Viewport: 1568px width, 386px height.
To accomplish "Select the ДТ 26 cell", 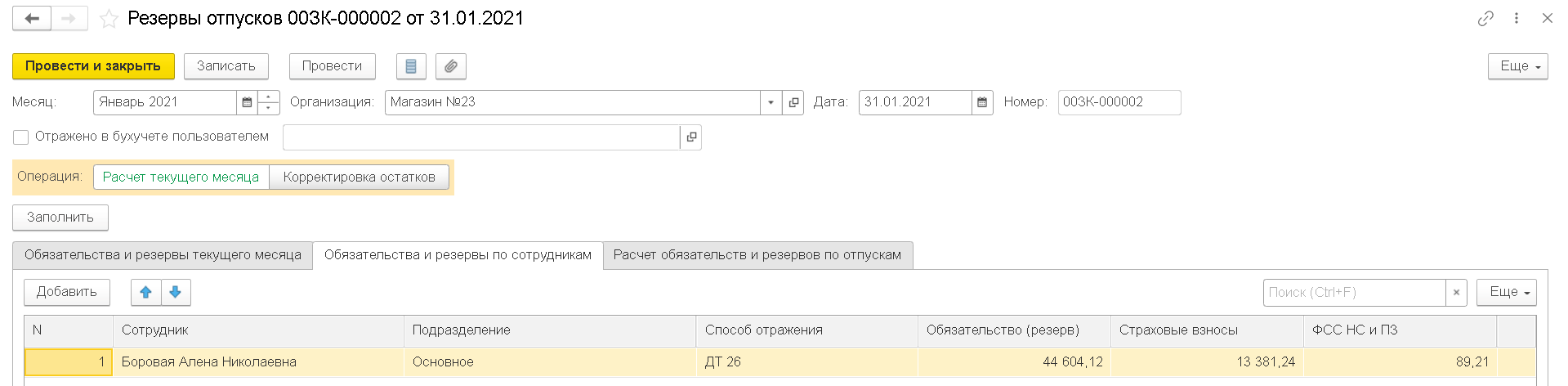I will click(807, 361).
